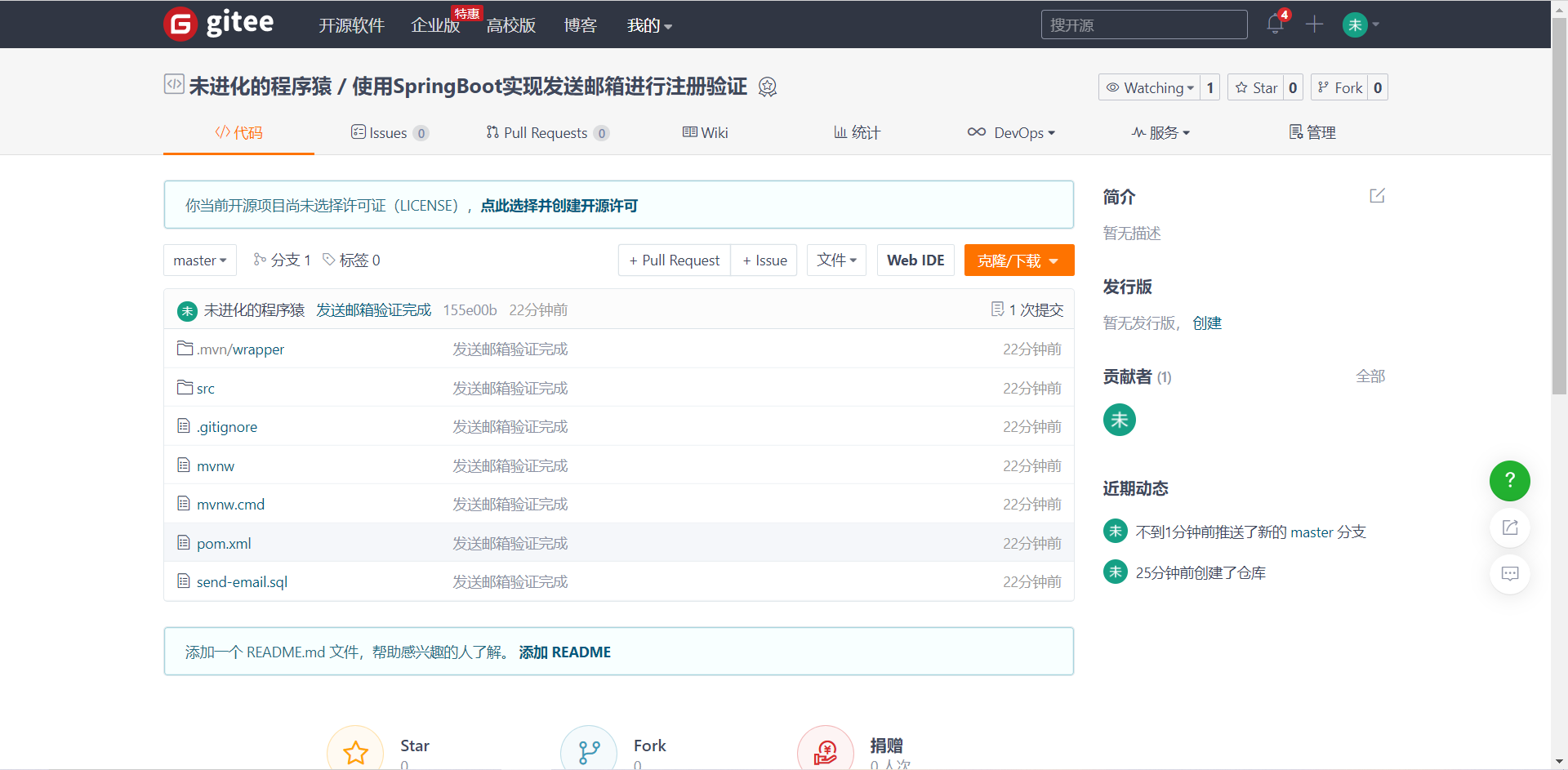The width and height of the screenshot is (1568, 770).
Task: Click the plus icon to create new
Action: tap(1314, 24)
